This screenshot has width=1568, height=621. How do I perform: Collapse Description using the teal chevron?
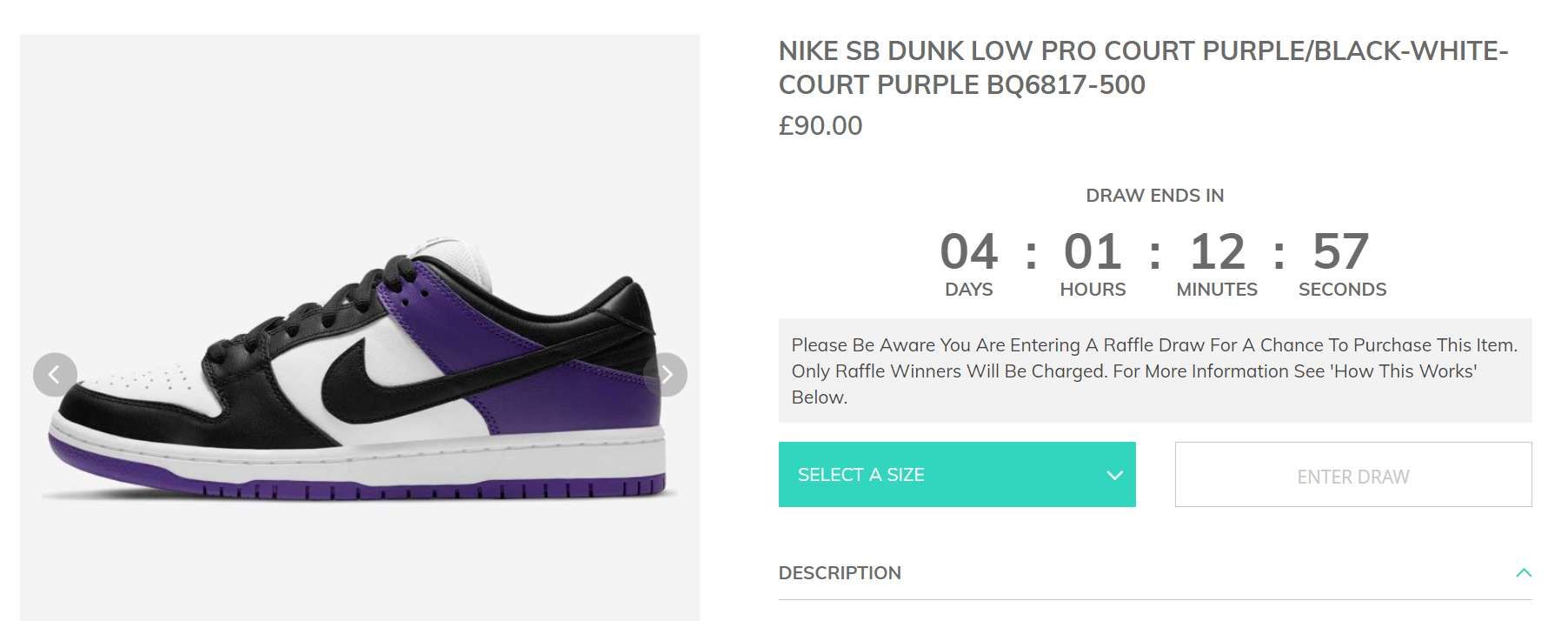tap(1524, 572)
